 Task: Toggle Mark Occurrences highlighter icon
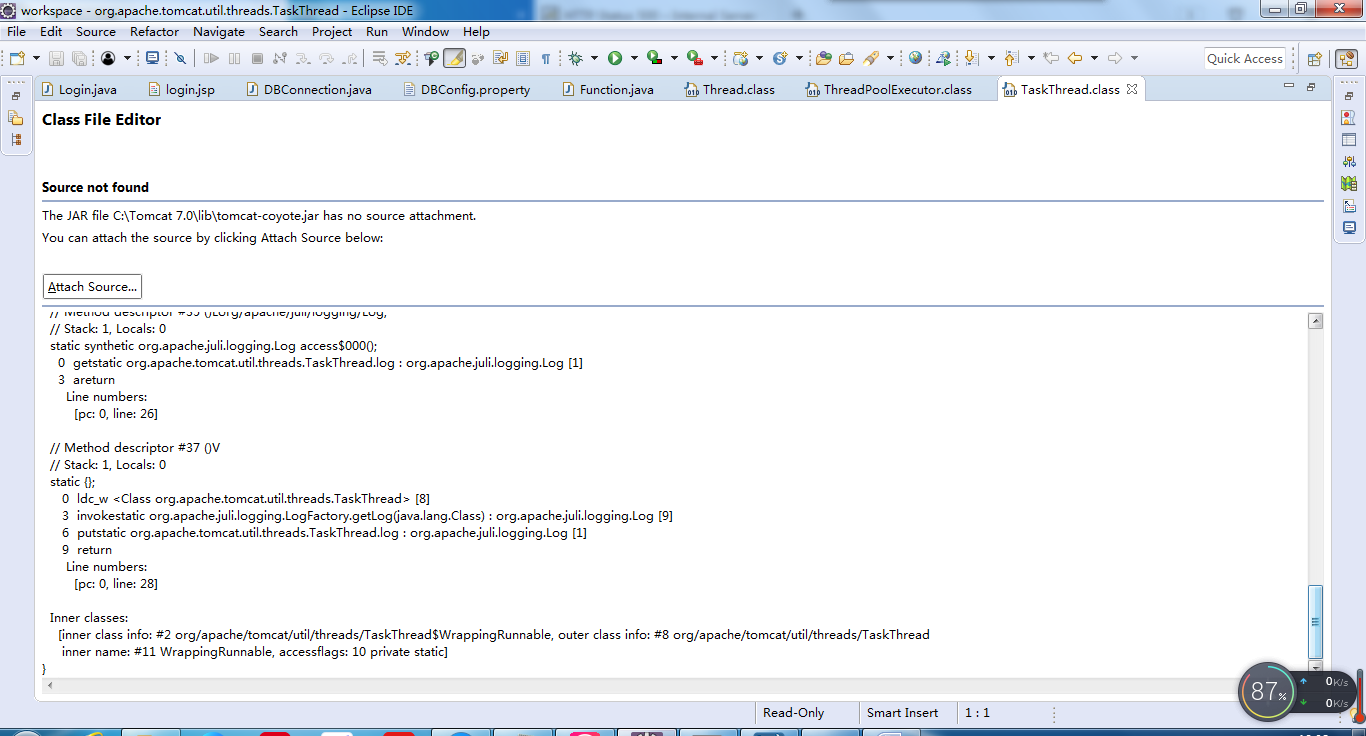pos(454,58)
